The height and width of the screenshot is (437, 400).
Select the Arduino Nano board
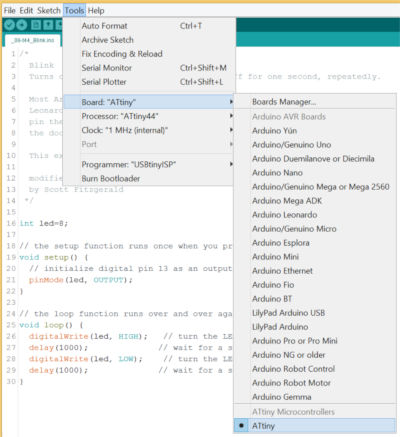(x=315, y=173)
